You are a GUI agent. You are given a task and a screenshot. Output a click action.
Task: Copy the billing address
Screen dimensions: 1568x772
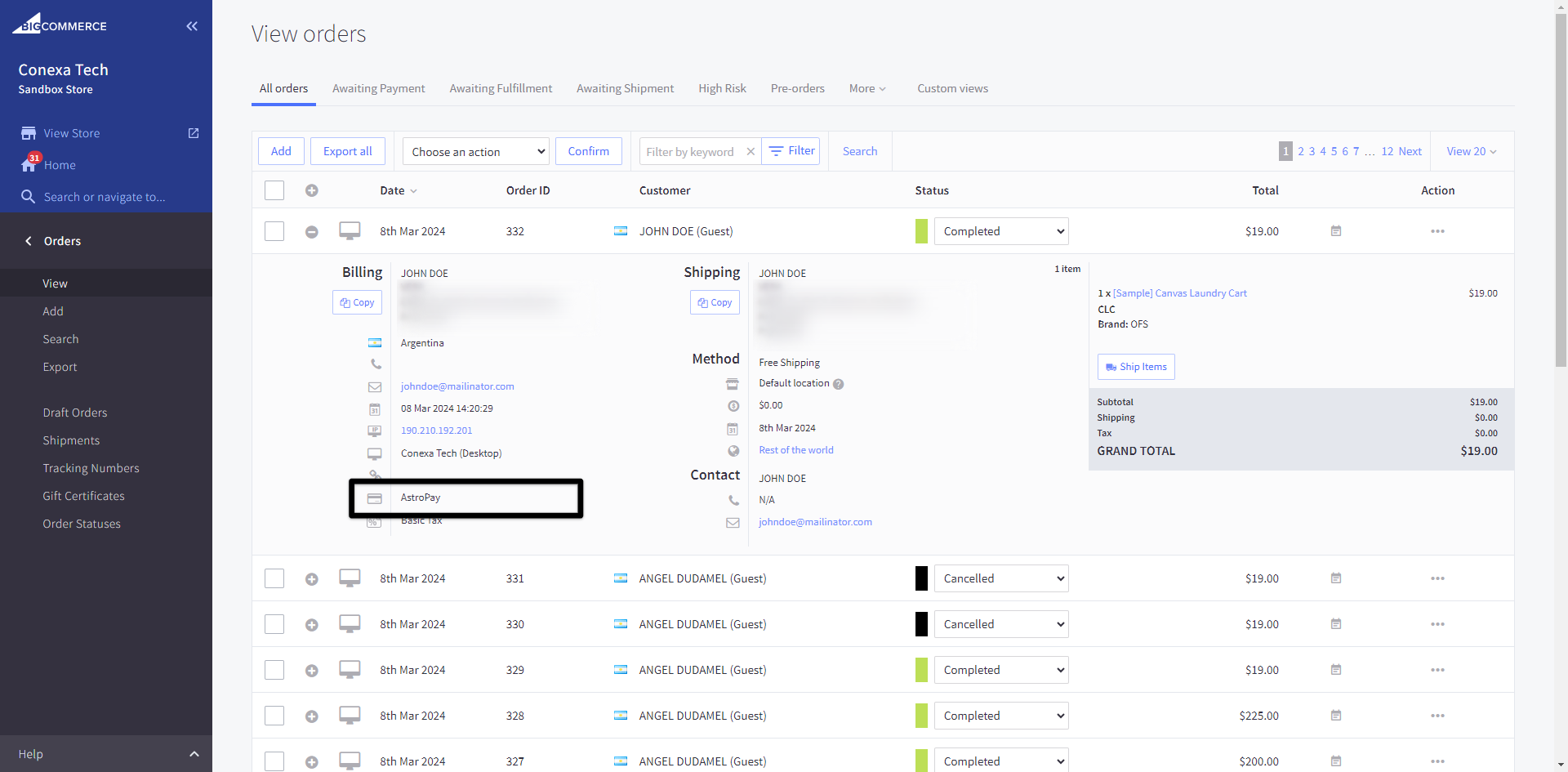(357, 302)
